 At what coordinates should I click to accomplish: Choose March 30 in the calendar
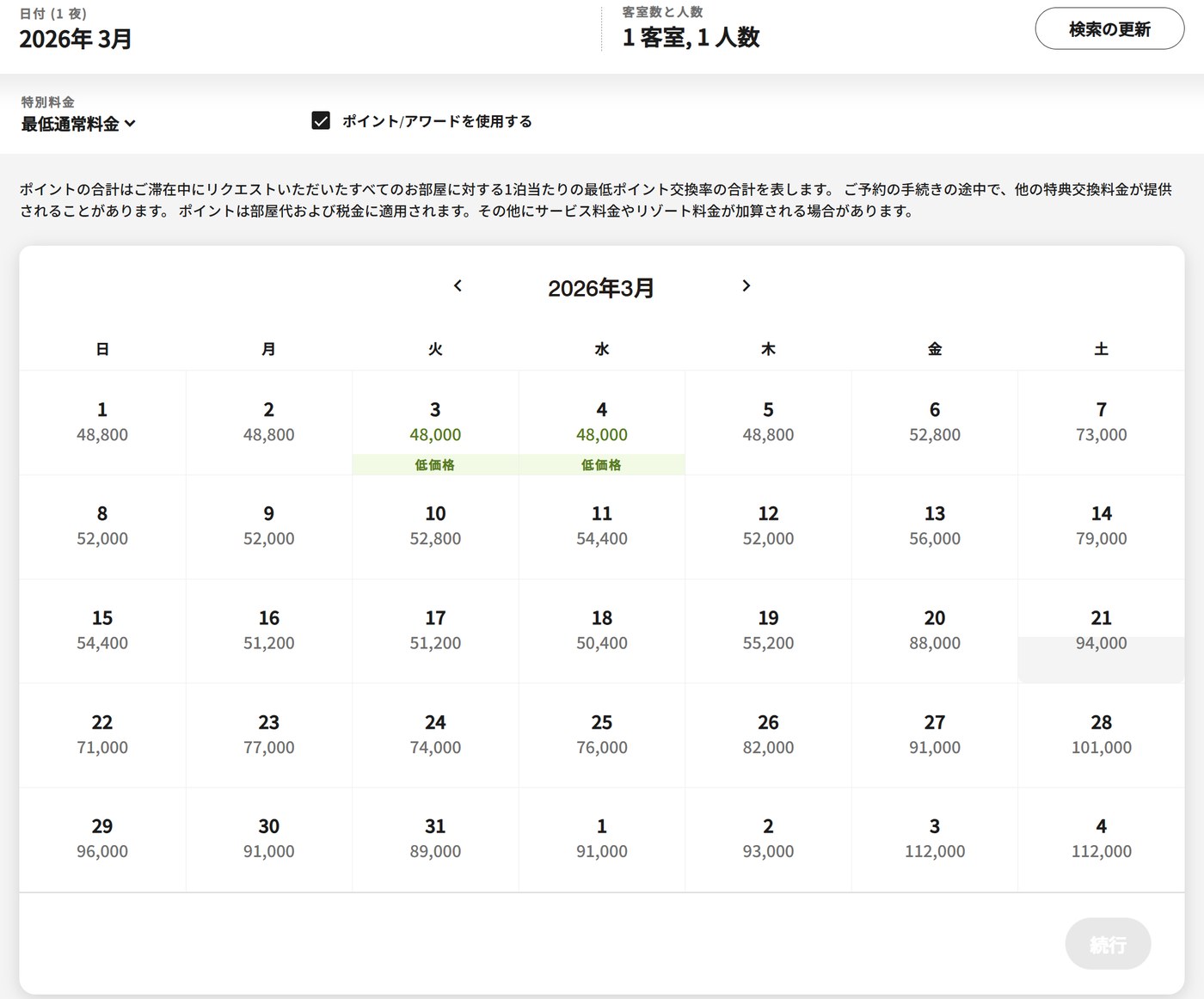(269, 839)
